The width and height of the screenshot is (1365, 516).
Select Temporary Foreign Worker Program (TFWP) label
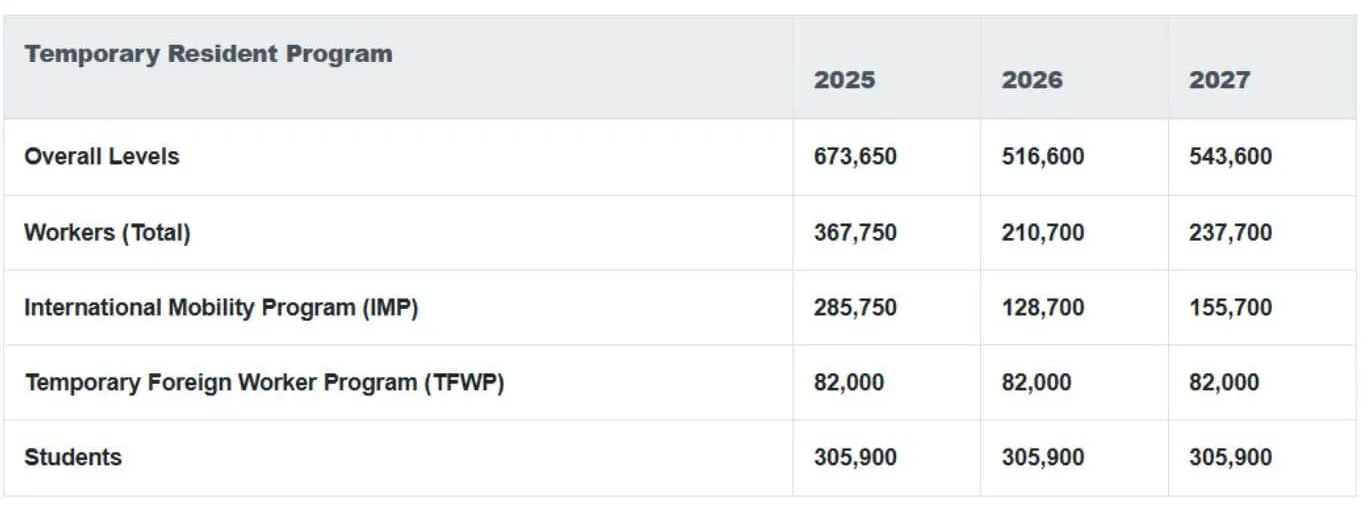(x=264, y=382)
